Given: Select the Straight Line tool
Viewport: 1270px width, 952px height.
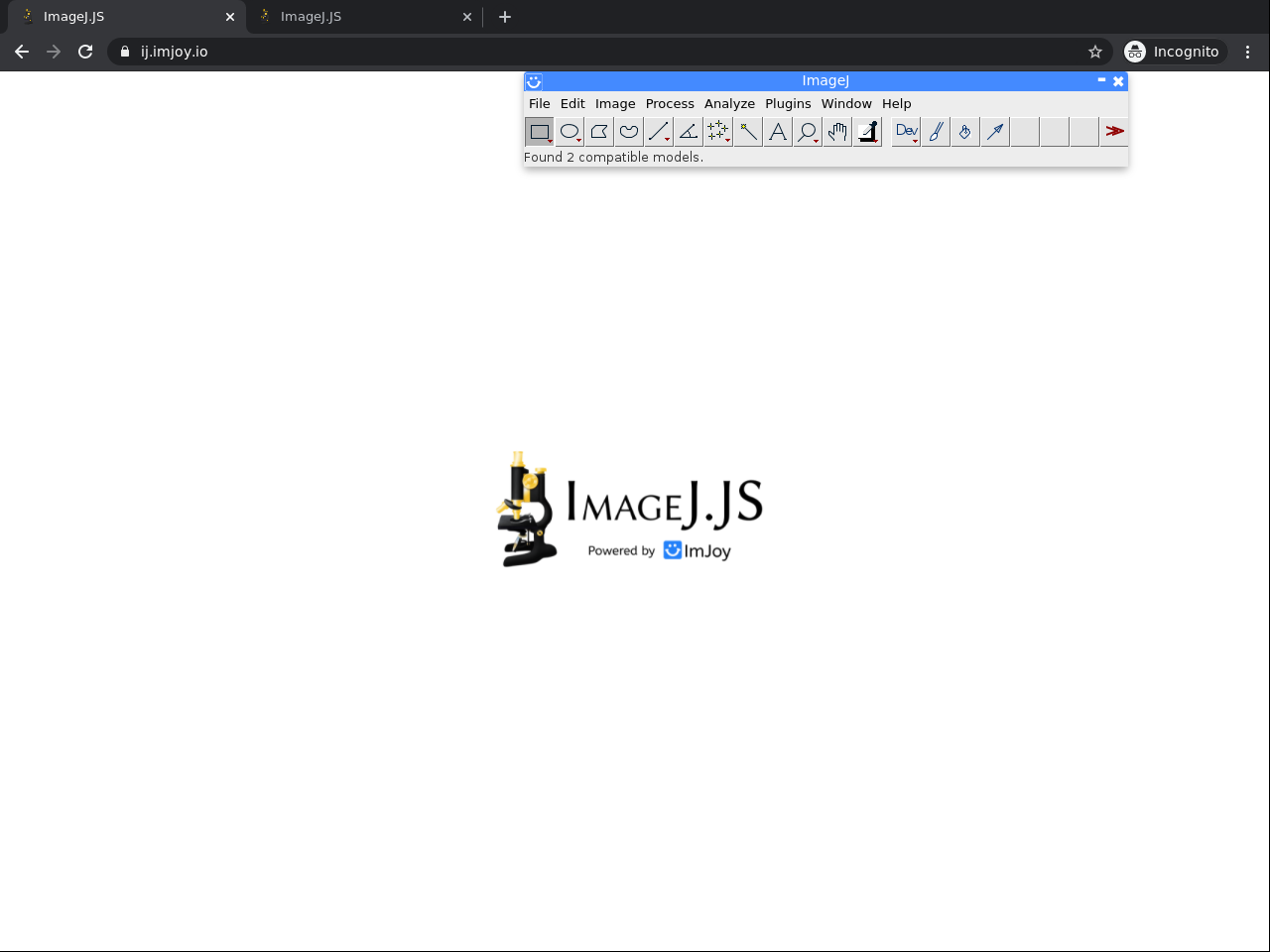Looking at the screenshot, I should point(659,131).
